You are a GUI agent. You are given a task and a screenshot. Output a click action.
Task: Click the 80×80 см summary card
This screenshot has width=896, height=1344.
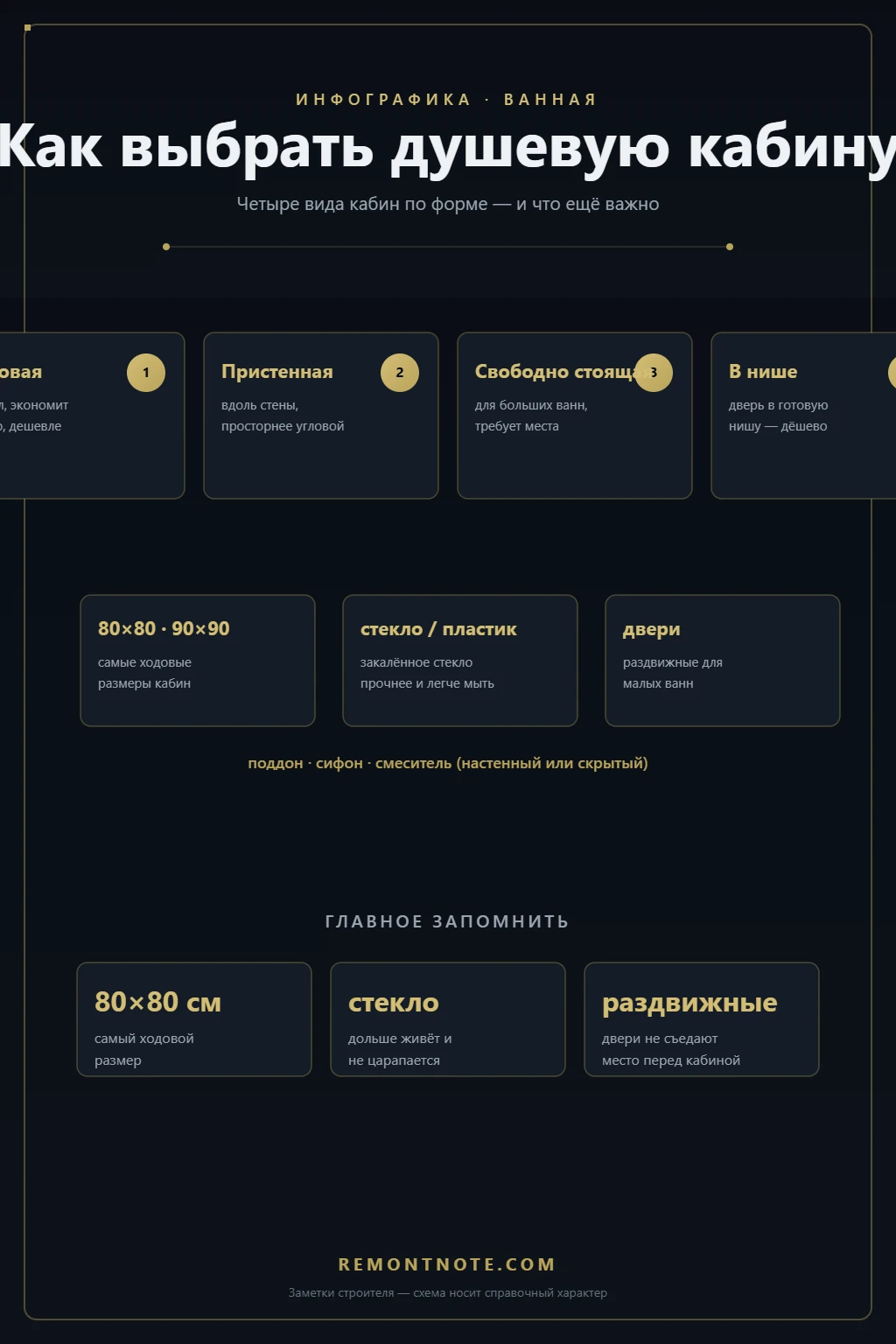tap(194, 1019)
